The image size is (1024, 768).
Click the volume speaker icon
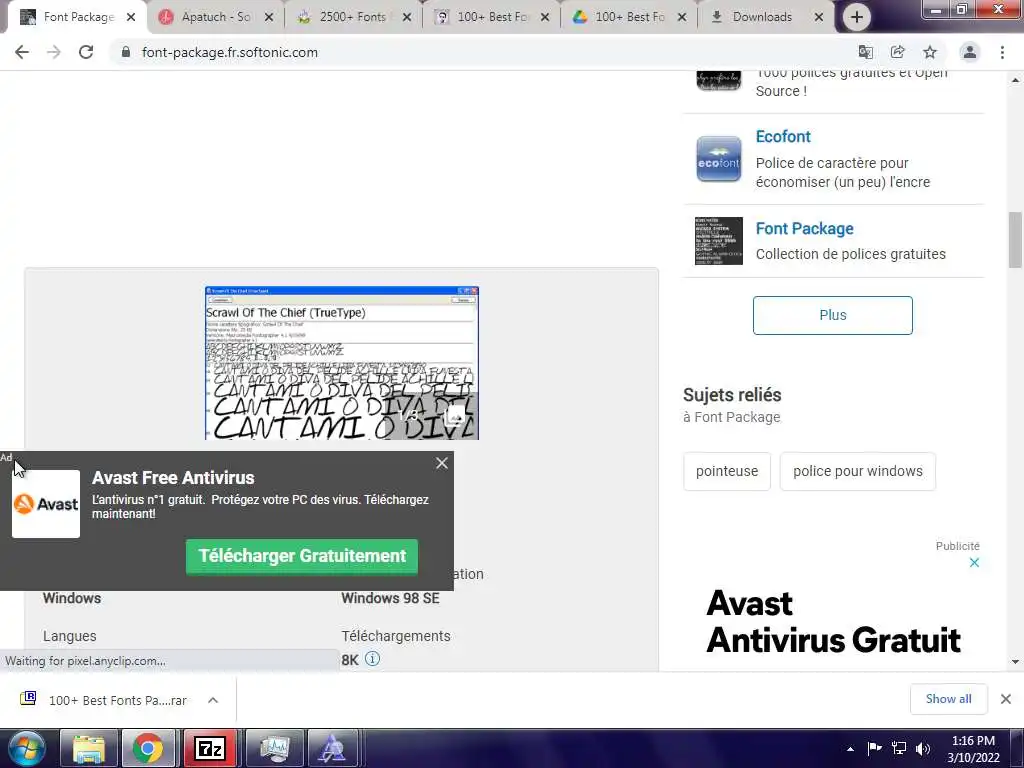[x=923, y=748]
